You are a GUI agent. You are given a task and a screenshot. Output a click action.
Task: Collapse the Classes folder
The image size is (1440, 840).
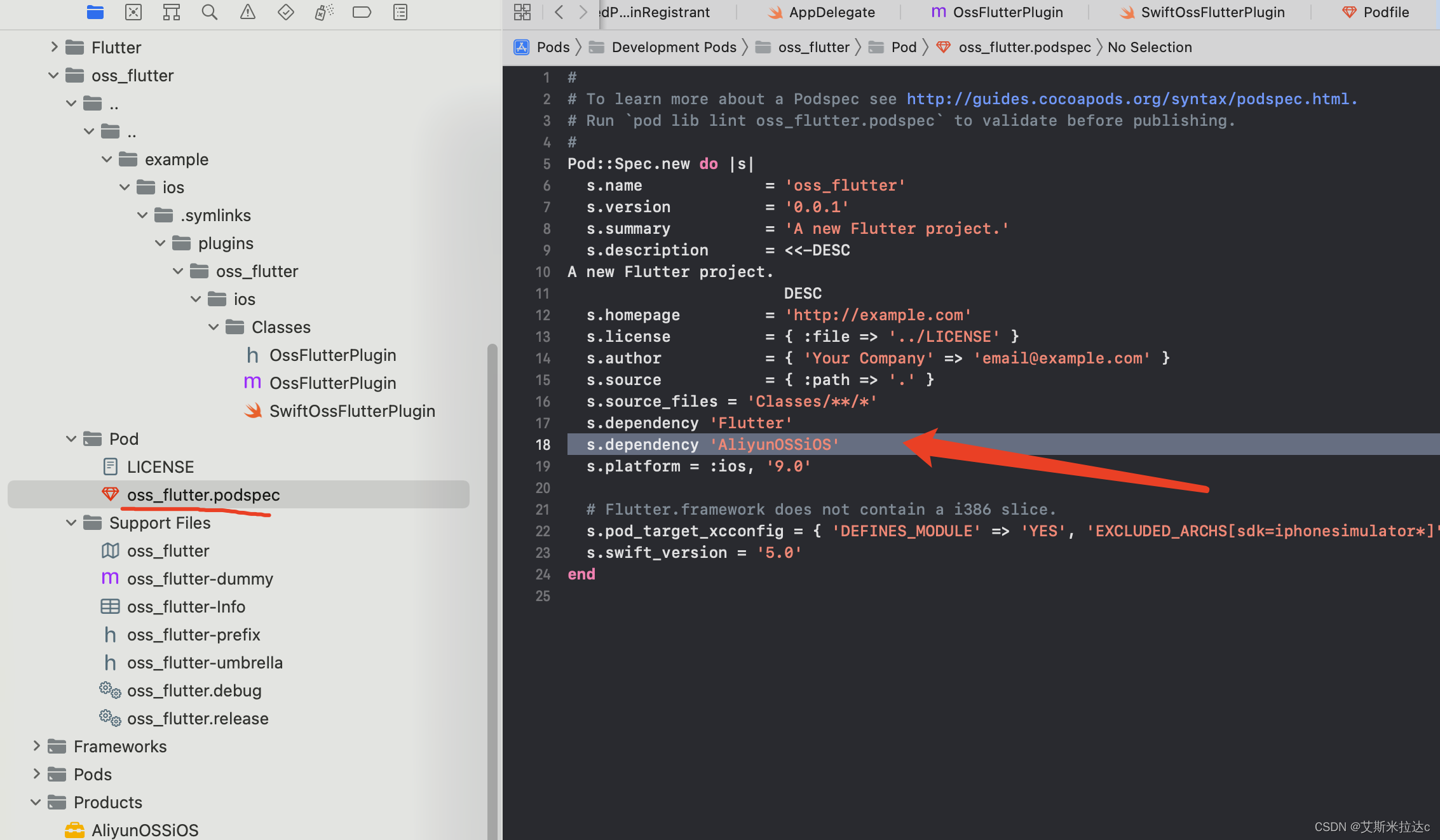(214, 327)
